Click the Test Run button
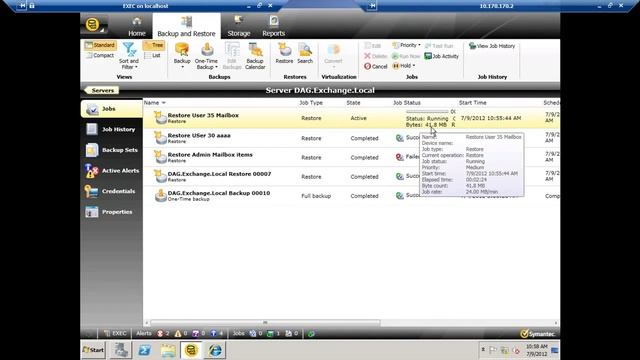Screen dimensions: 640x360 (x=439, y=46)
